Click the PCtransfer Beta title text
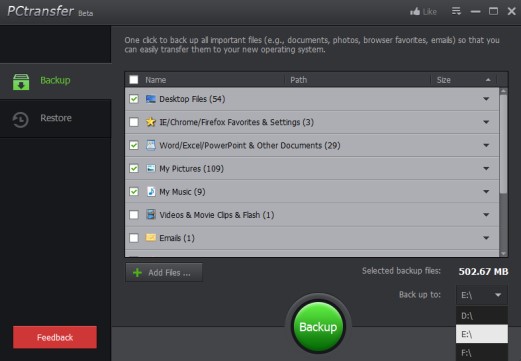 (x=50, y=11)
